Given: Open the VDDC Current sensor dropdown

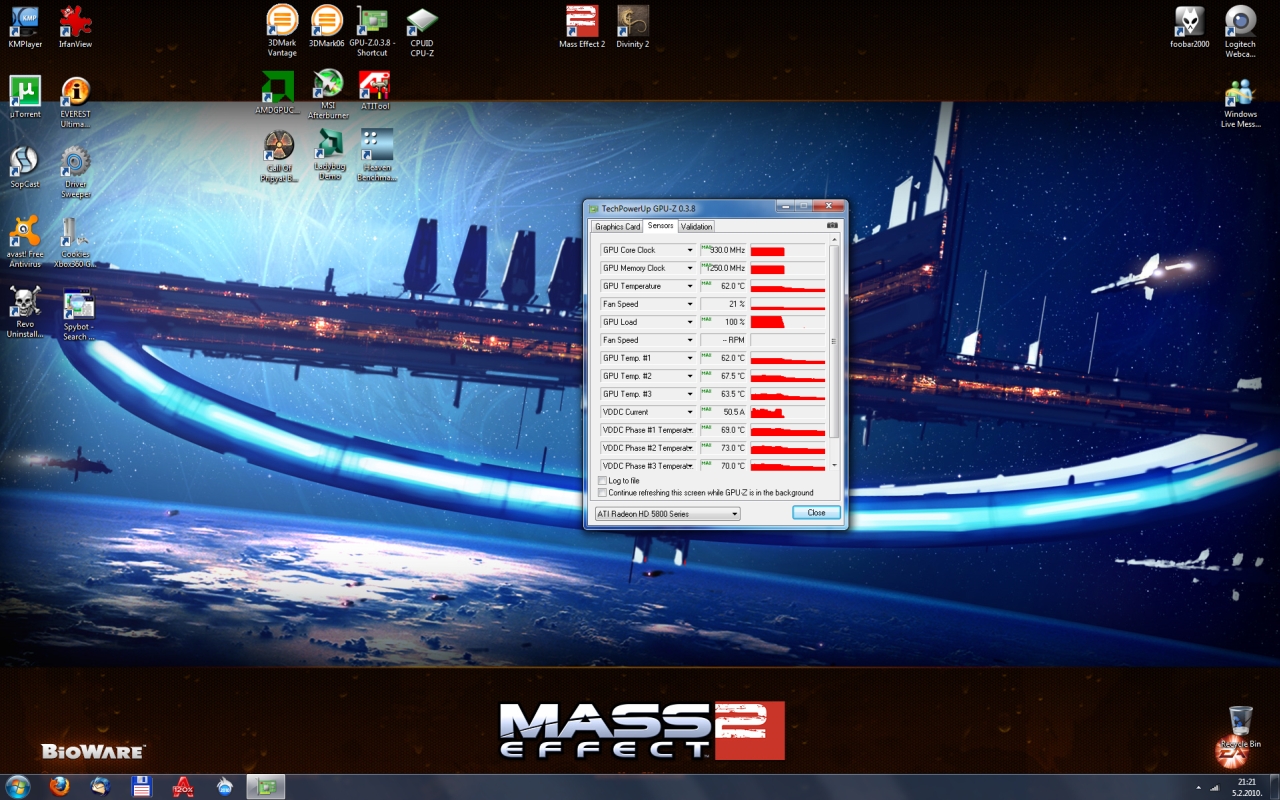Looking at the screenshot, I should (689, 412).
